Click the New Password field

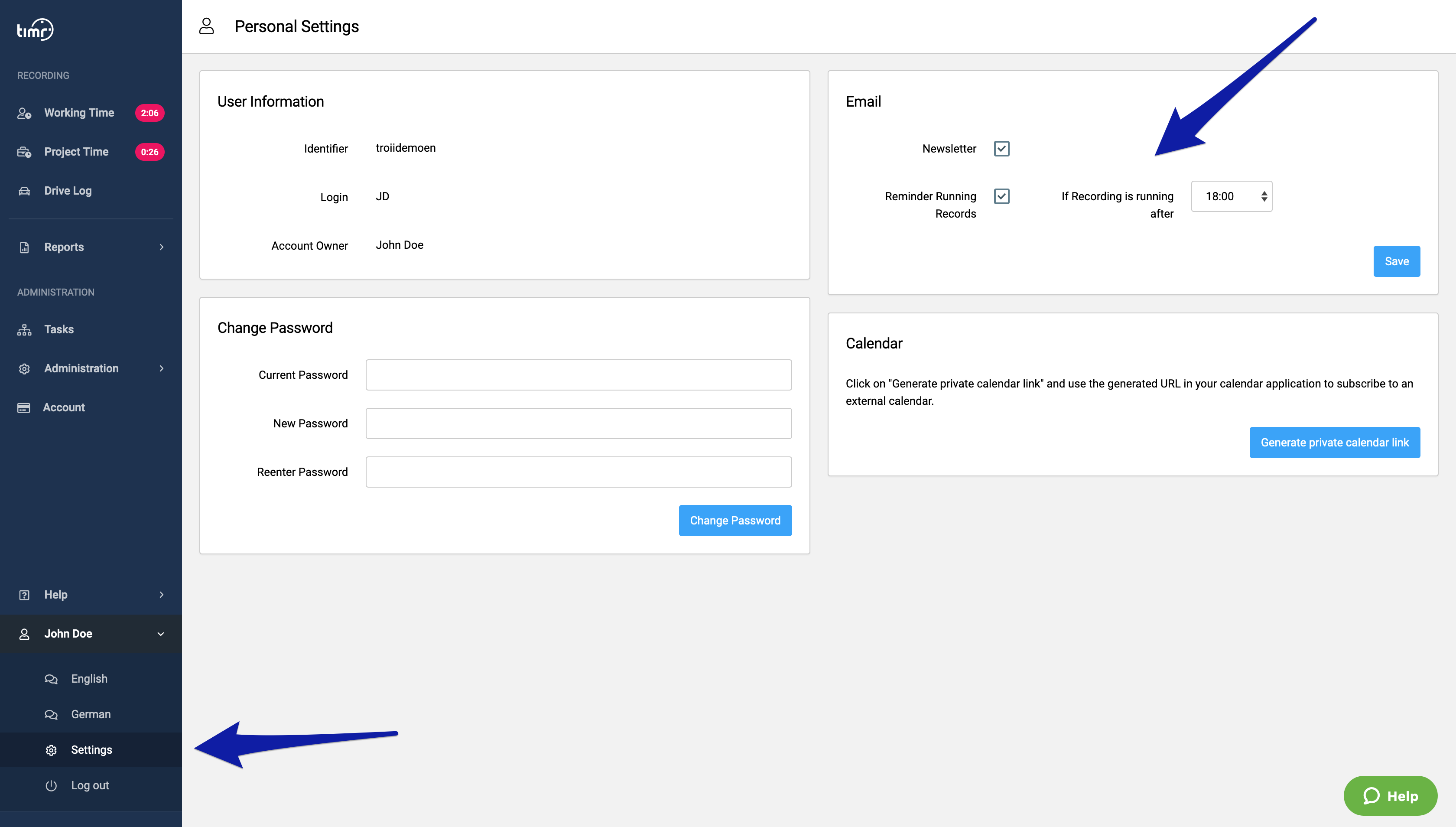pos(578,423)
